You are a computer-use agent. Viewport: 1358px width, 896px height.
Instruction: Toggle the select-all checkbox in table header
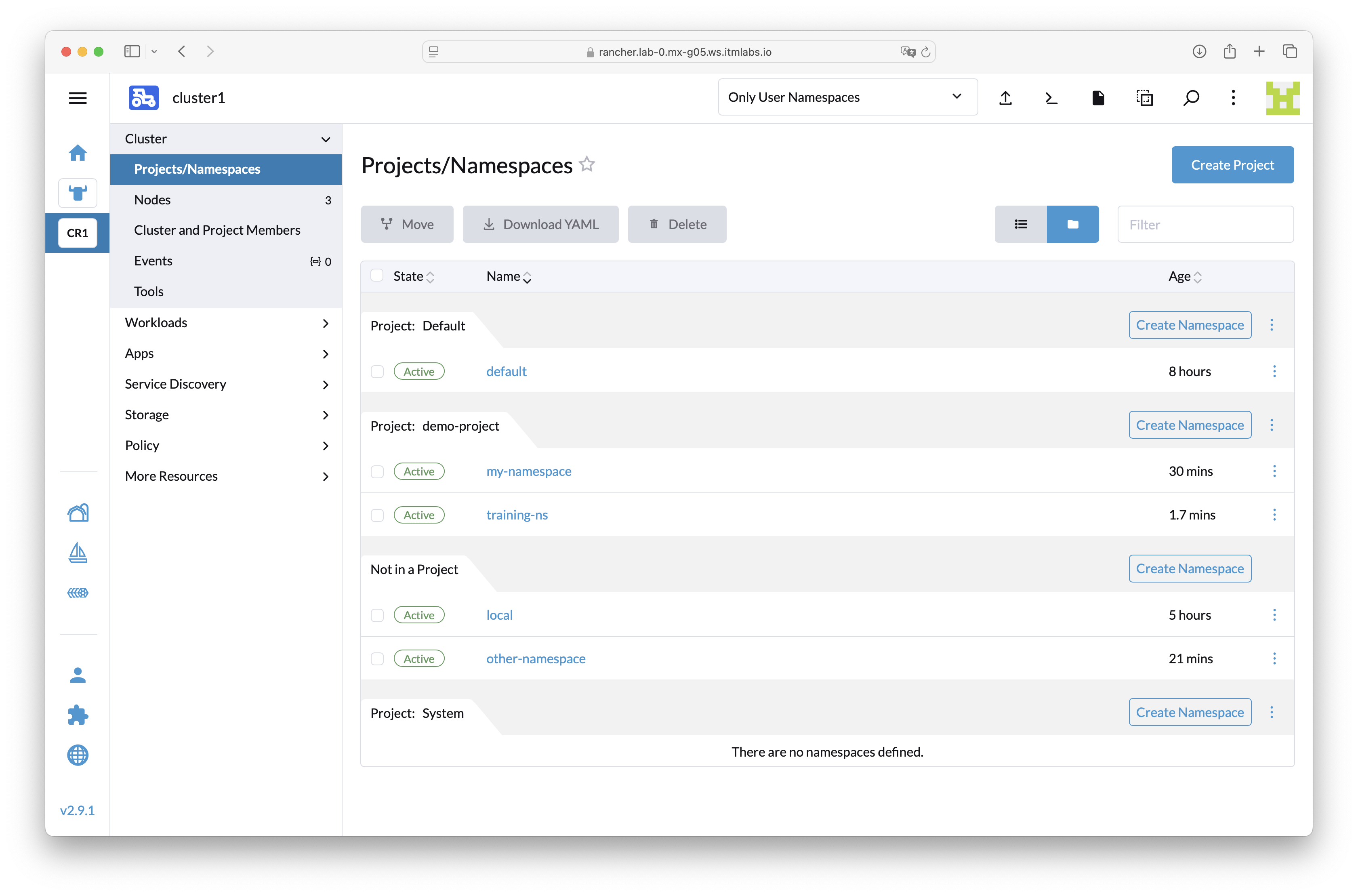[x=377, y=276]
